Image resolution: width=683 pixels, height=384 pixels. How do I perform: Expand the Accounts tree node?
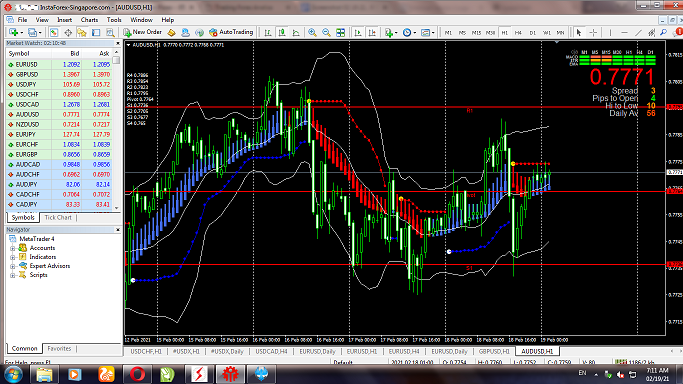tap(13, 248)
